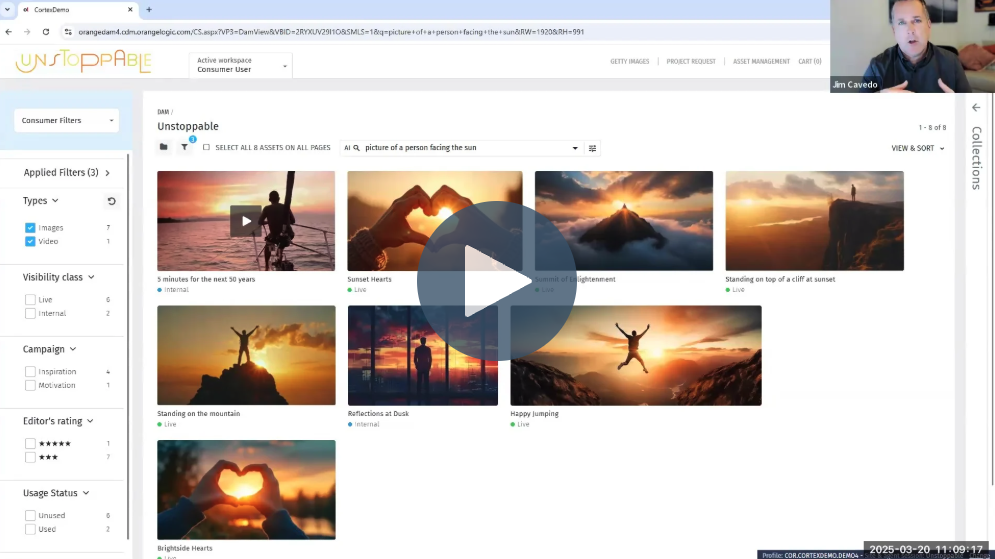Image resolution: width=995 pixels, height=559 pixels.
Task: Expand the View & Sort menu
Action: [917, 148]
